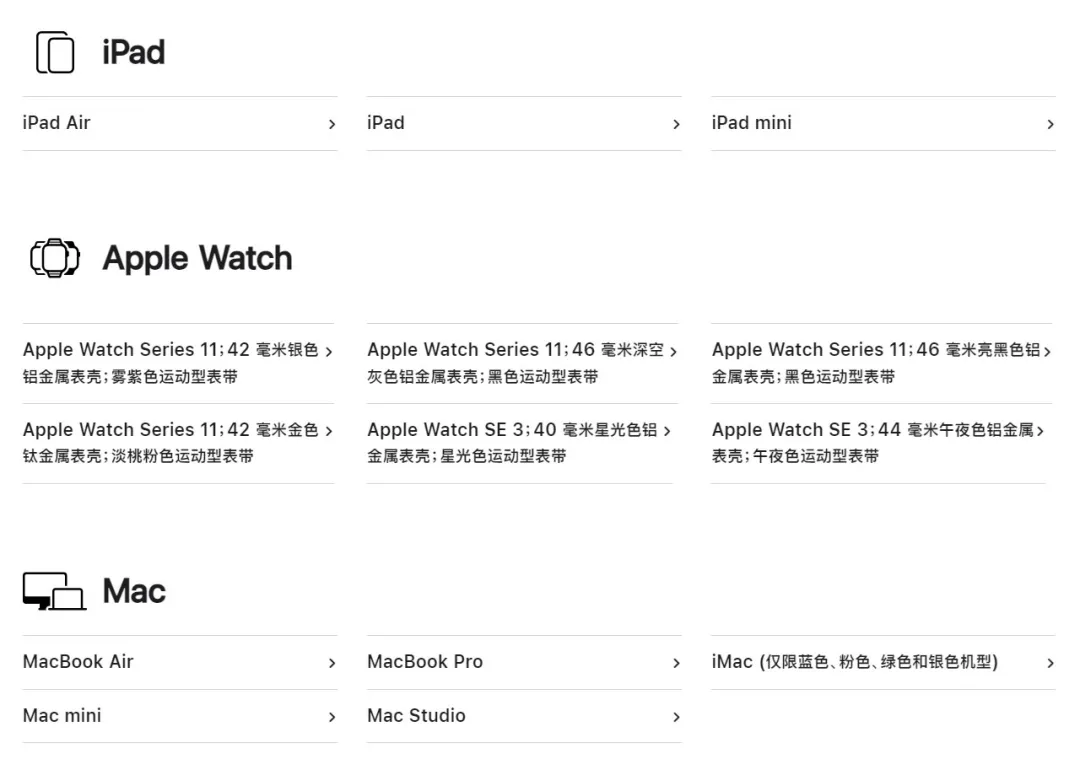Click the Apple Watch section icon
Image resolution: width=1080 pixels, height=759 pixels.
(54, 258)
